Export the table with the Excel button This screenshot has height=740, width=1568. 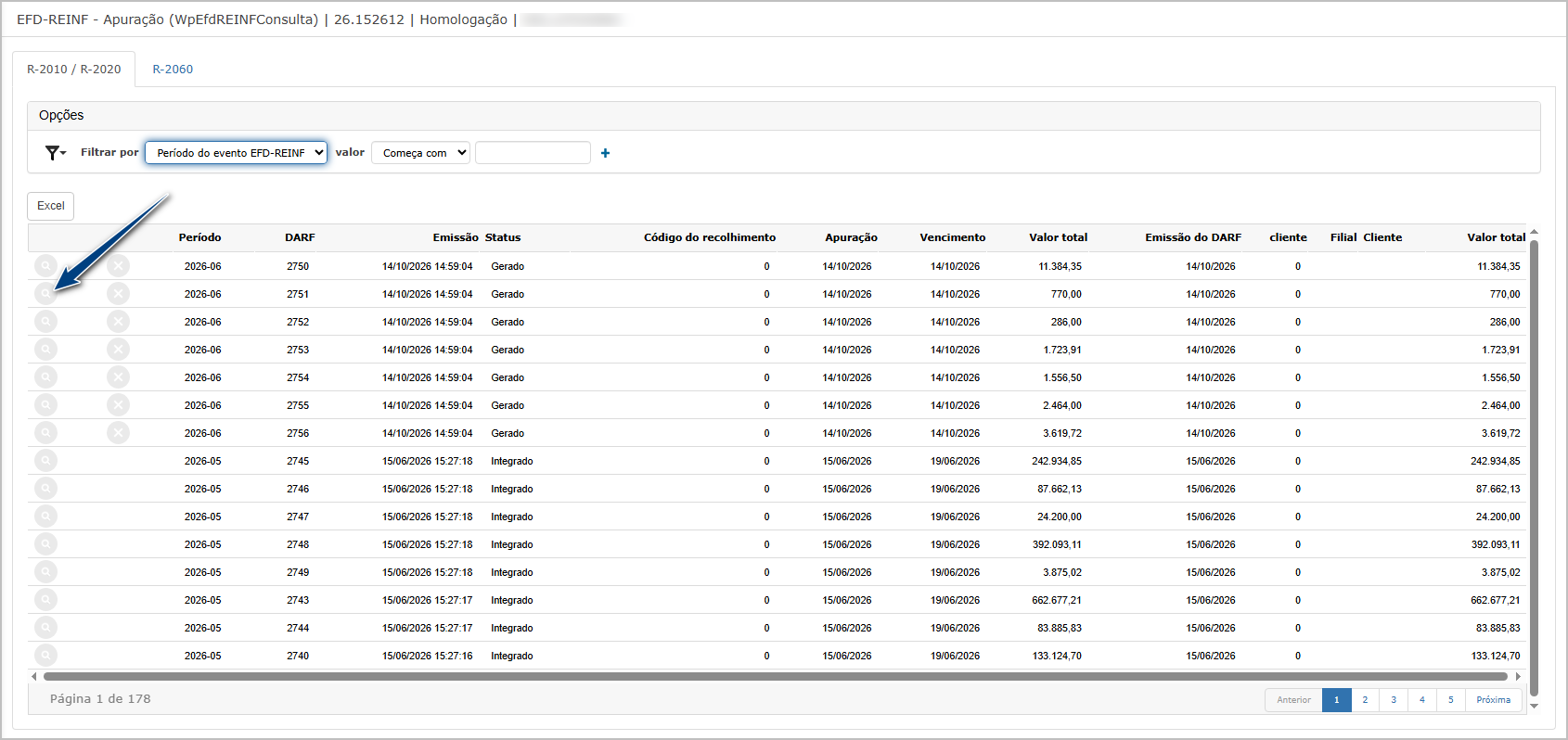[x=51, y=206]
